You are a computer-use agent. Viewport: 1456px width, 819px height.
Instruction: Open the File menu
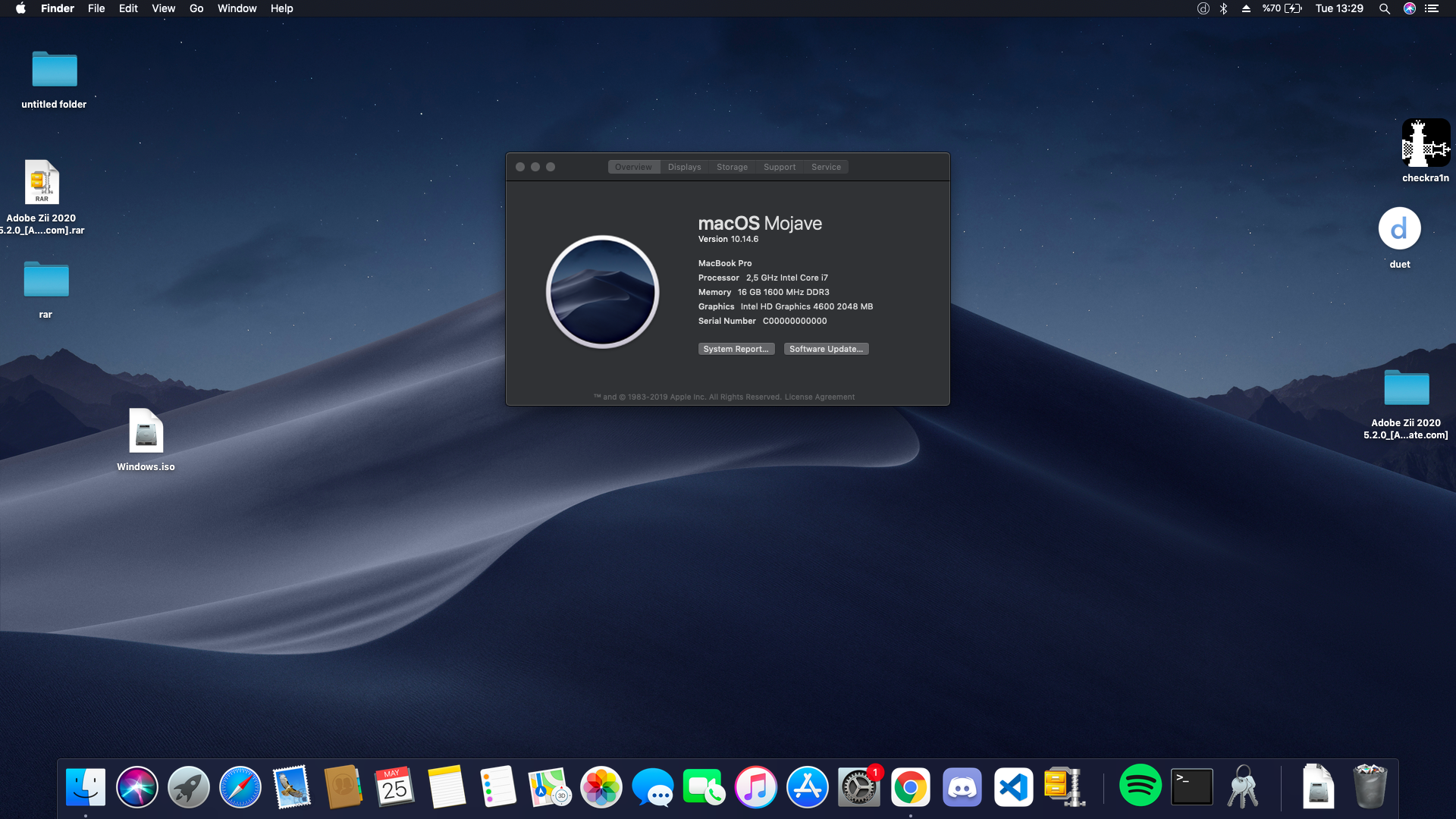[x=96, y=8]
